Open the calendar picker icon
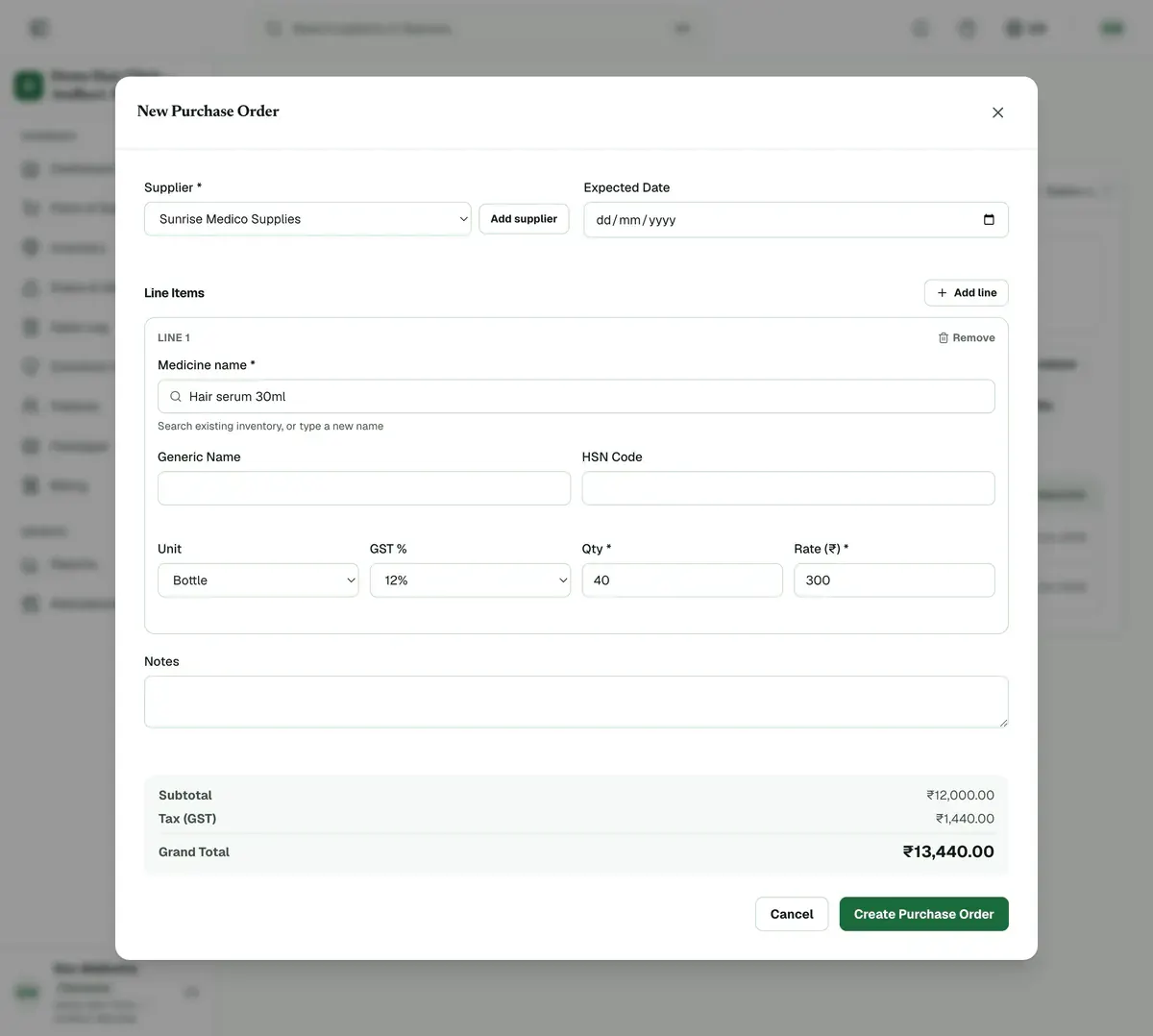The width and height of the screenshot is (1153, 1036). tap(989, 220)
